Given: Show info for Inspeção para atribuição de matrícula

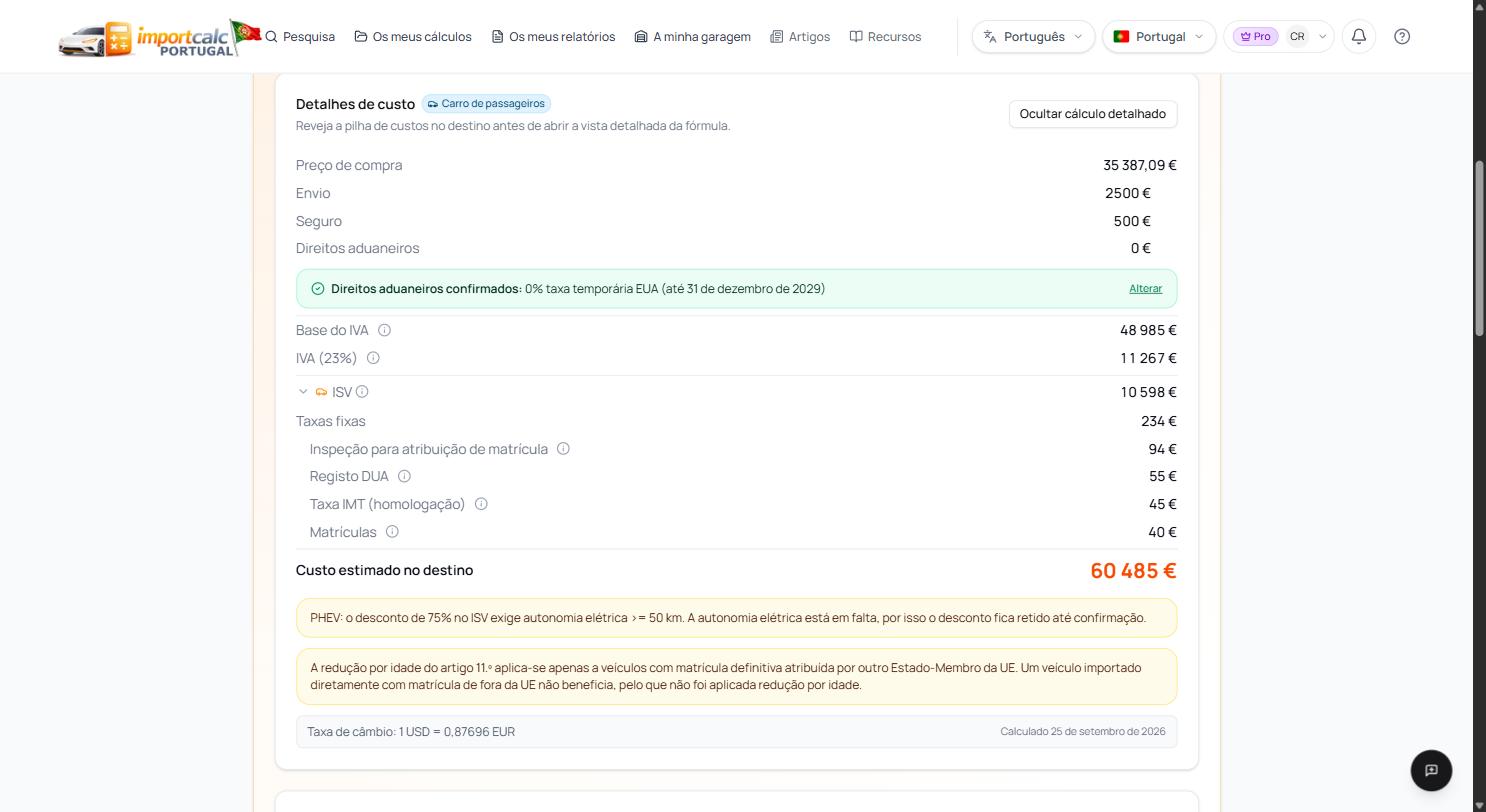Looking at the screenshot, I should tap(563, 449).
